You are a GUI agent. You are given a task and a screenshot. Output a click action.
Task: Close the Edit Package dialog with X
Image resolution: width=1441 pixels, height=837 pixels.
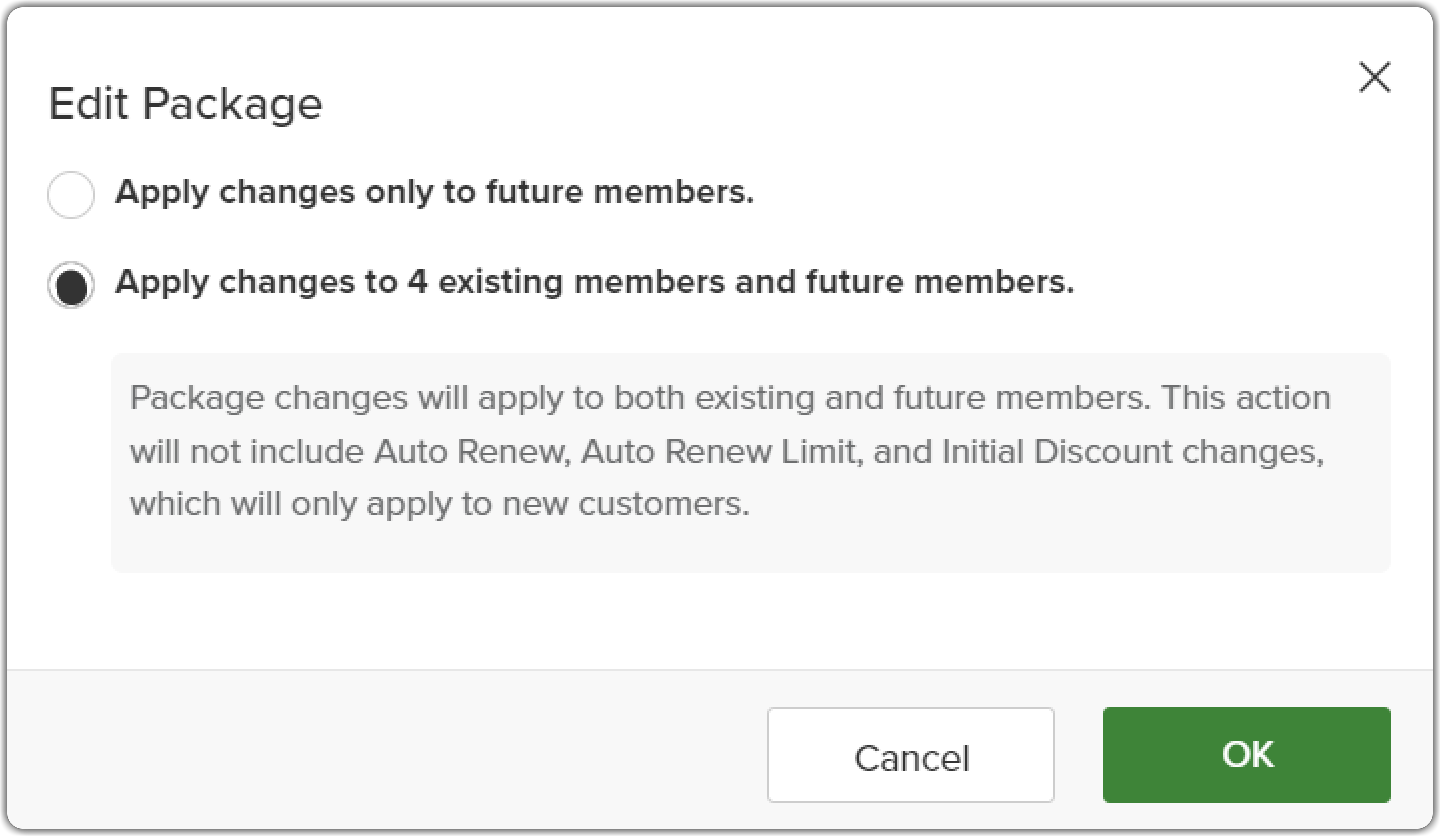tap(1375, 77)
